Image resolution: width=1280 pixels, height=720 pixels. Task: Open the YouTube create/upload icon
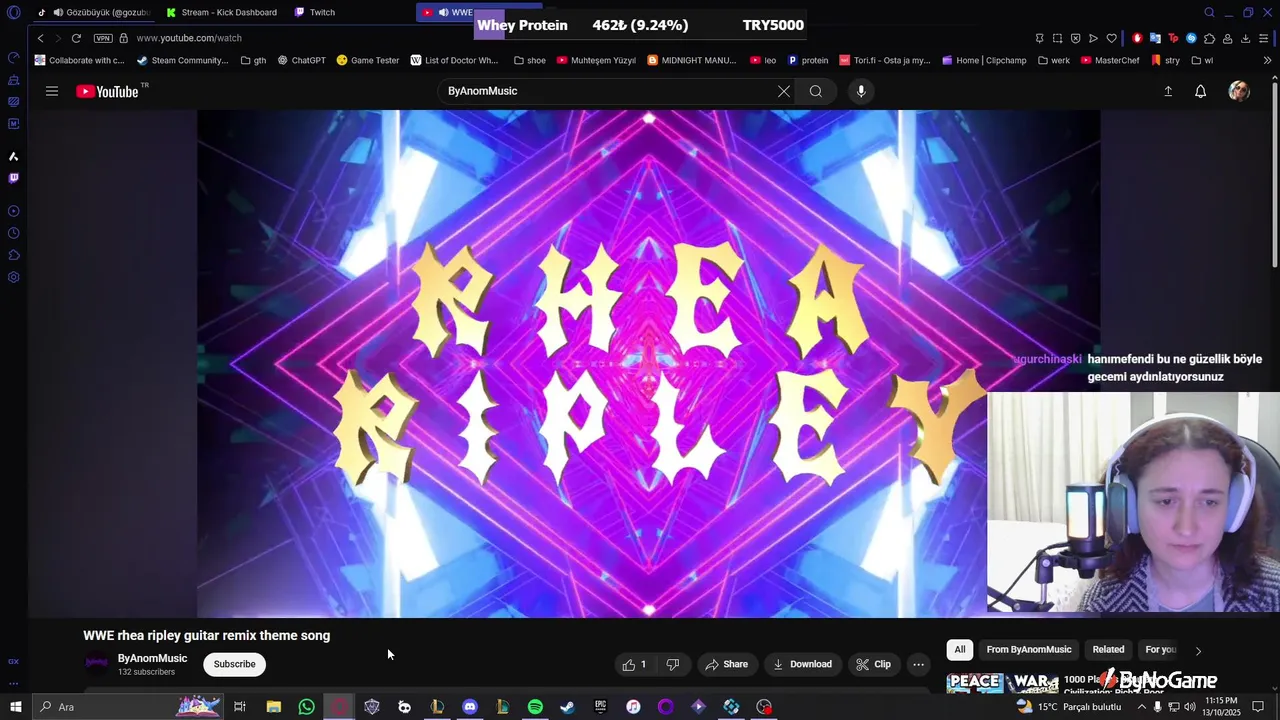[x=1167, y=91]
